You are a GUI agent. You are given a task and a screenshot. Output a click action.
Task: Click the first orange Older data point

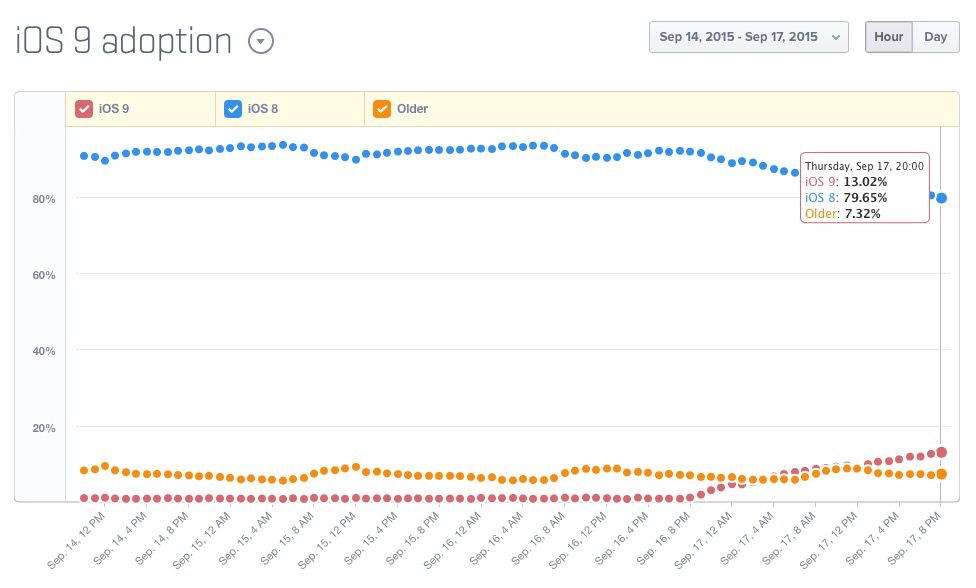point(84,470)
